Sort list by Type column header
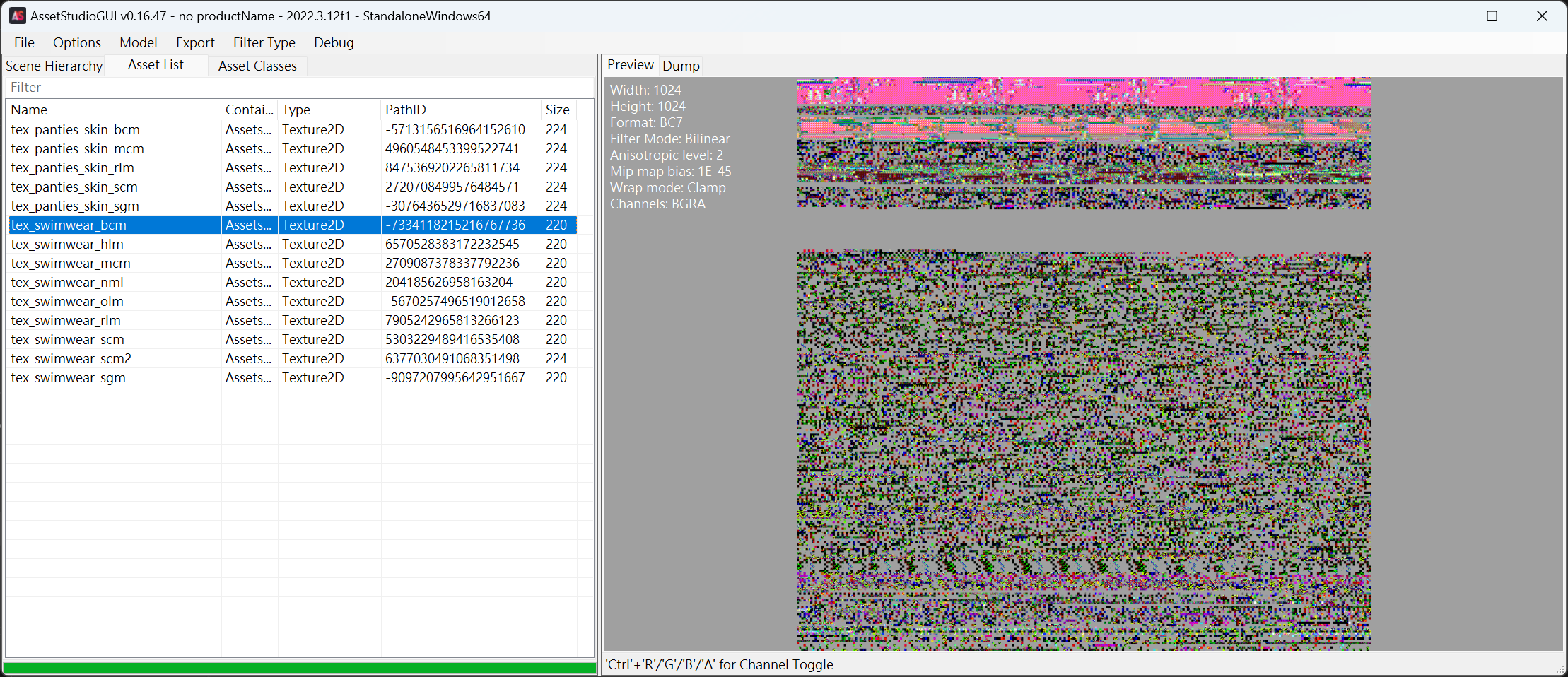1568x677 pixels. [x=329, y=110]
